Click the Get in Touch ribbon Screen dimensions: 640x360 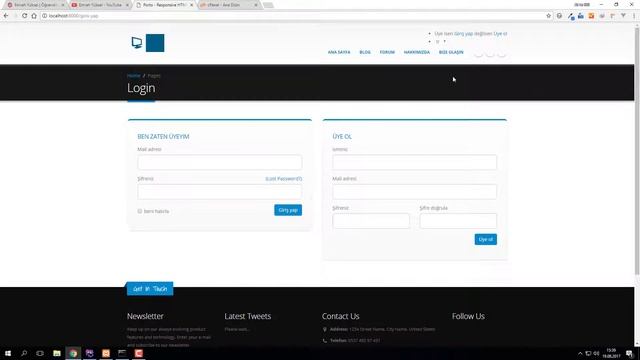click(x=150, y=289)
